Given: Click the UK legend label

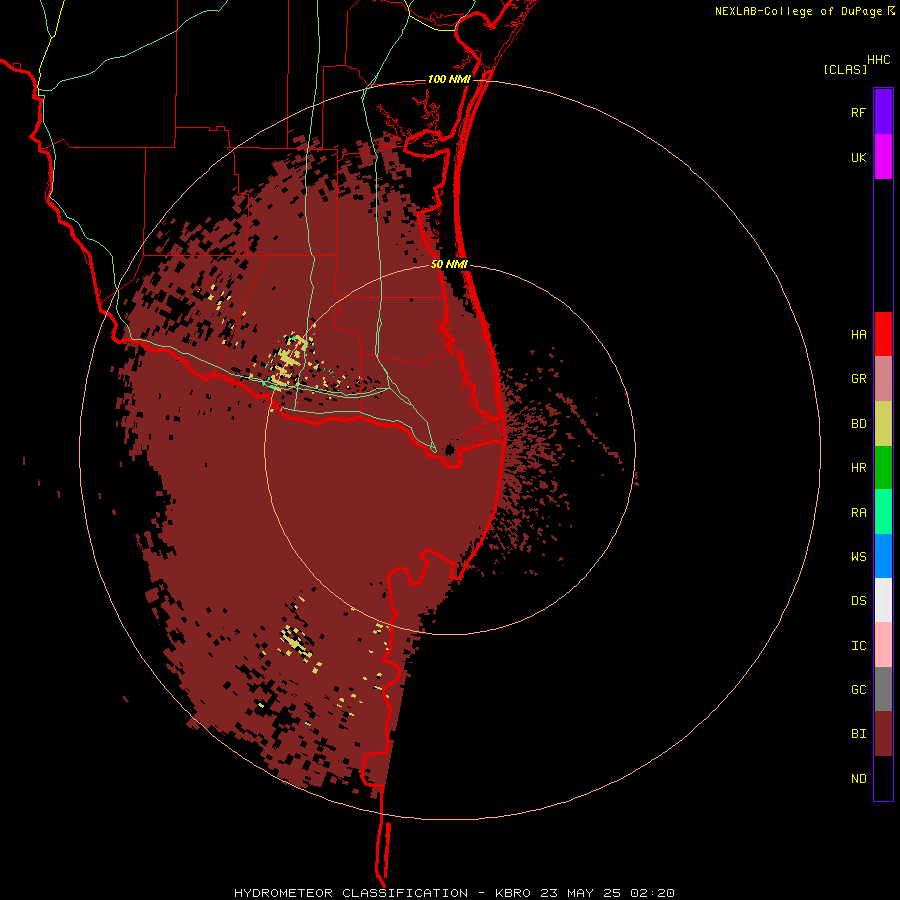Looking at the screenshot, I should pyautogui.click(x=858, y=158).
